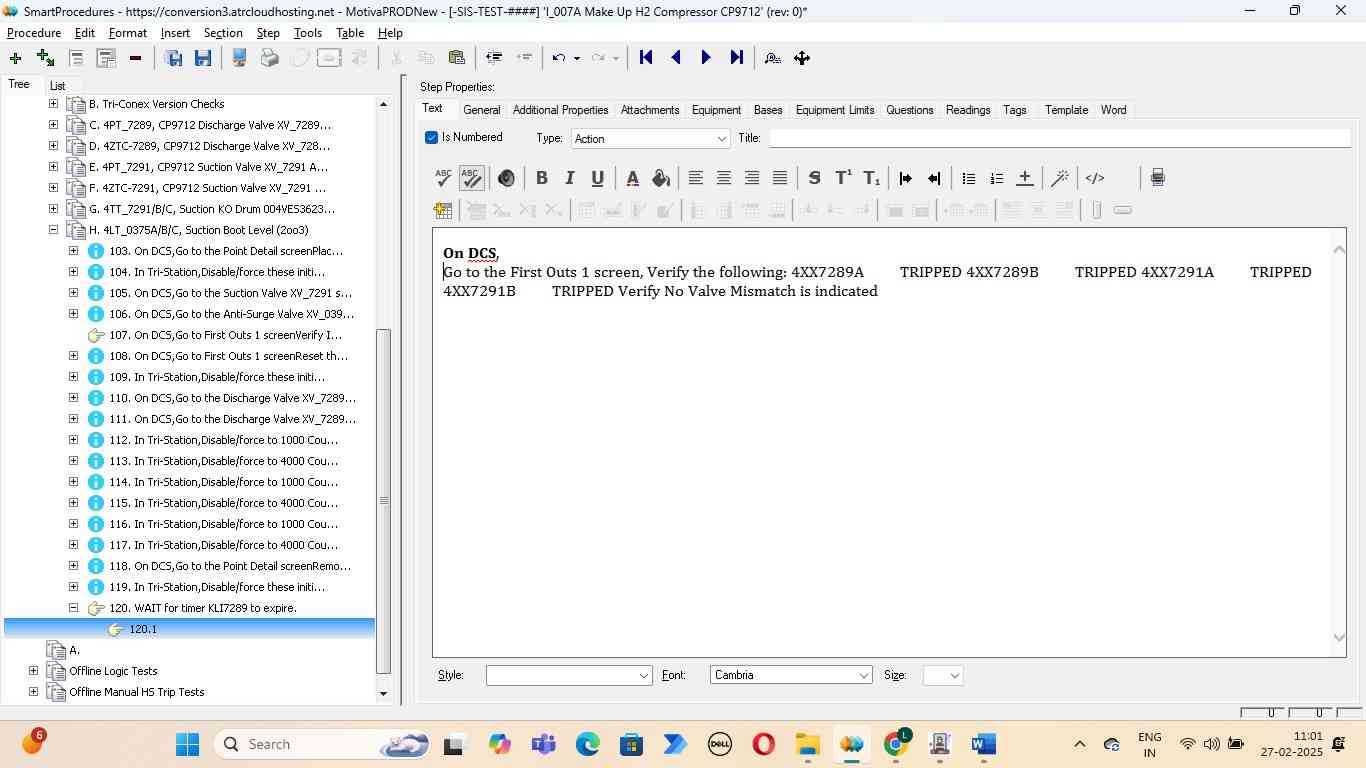Image resolution: width=1366 pixels, height=768 pixels.
Task: Open the font color picker
Action: (x=632, y=178)
